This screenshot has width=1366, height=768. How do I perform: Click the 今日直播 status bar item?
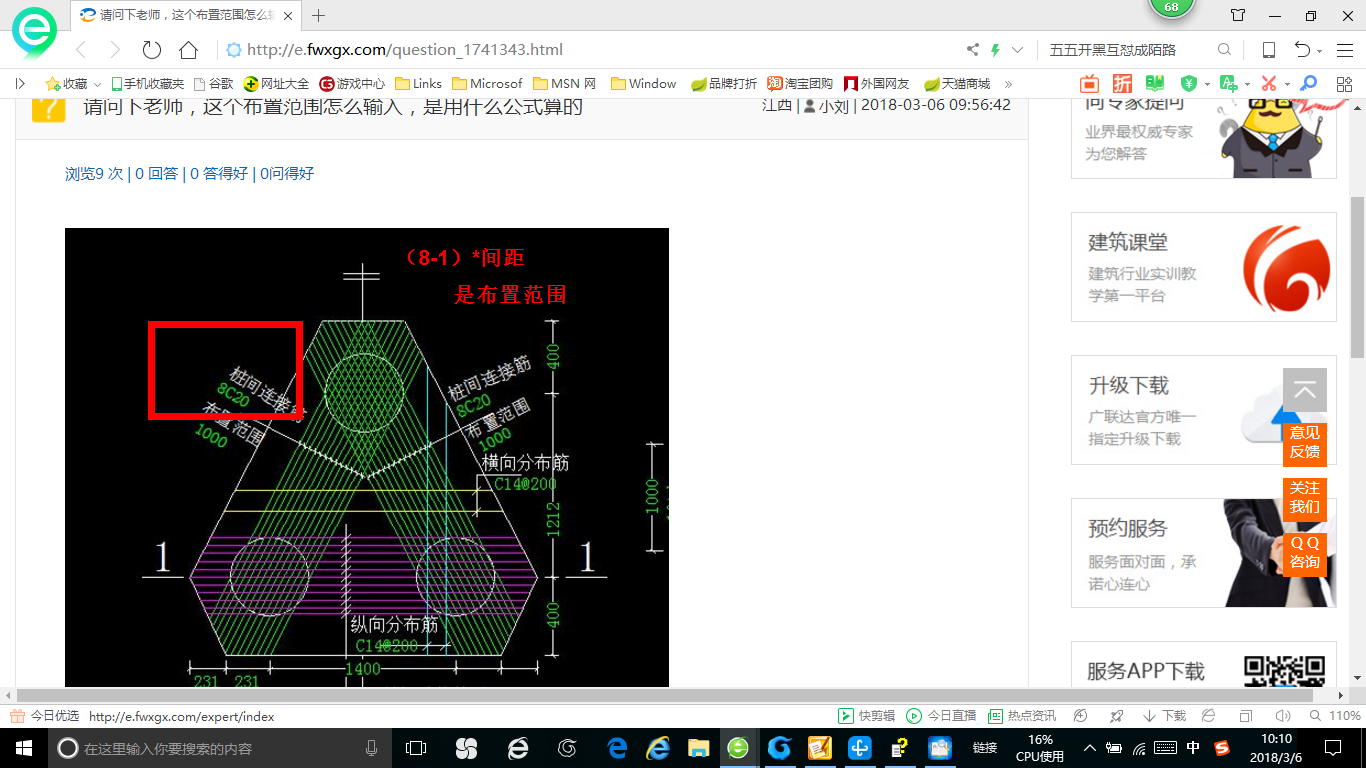pyautogui.click(x=942, y=716)
